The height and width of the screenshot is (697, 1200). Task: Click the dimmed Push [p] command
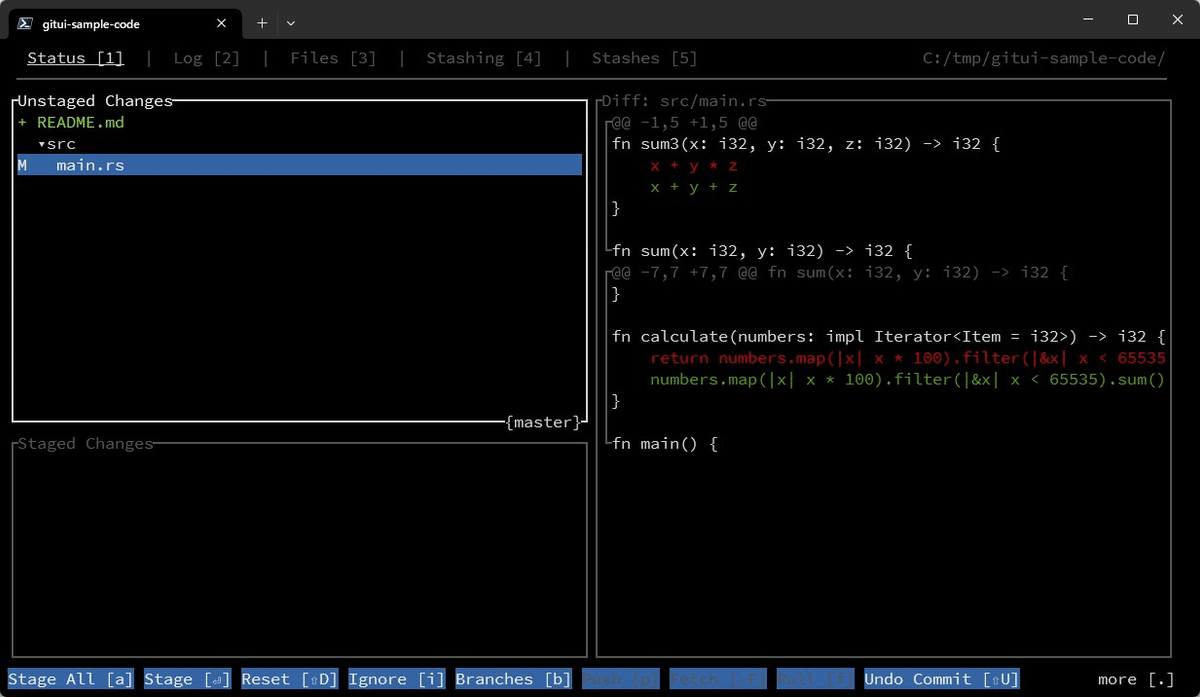click(x=620, y=679)
